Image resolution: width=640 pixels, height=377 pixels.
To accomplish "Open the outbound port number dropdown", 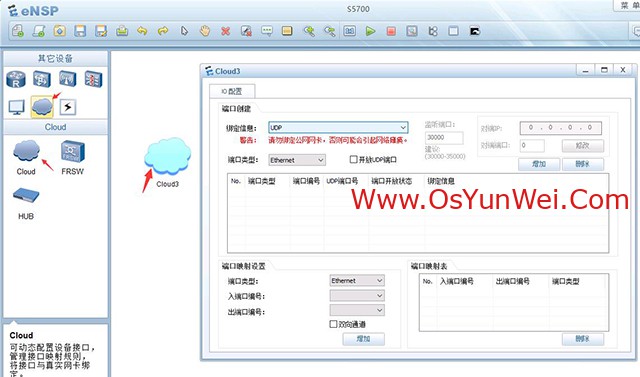I will (x=357, y=311).
